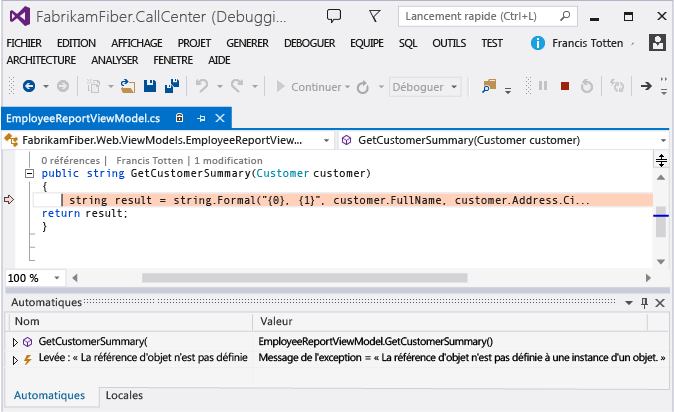The width and height of the screenshot is (674, 412).
Task: Open the user account avatar icon
Action: point(657,43)
